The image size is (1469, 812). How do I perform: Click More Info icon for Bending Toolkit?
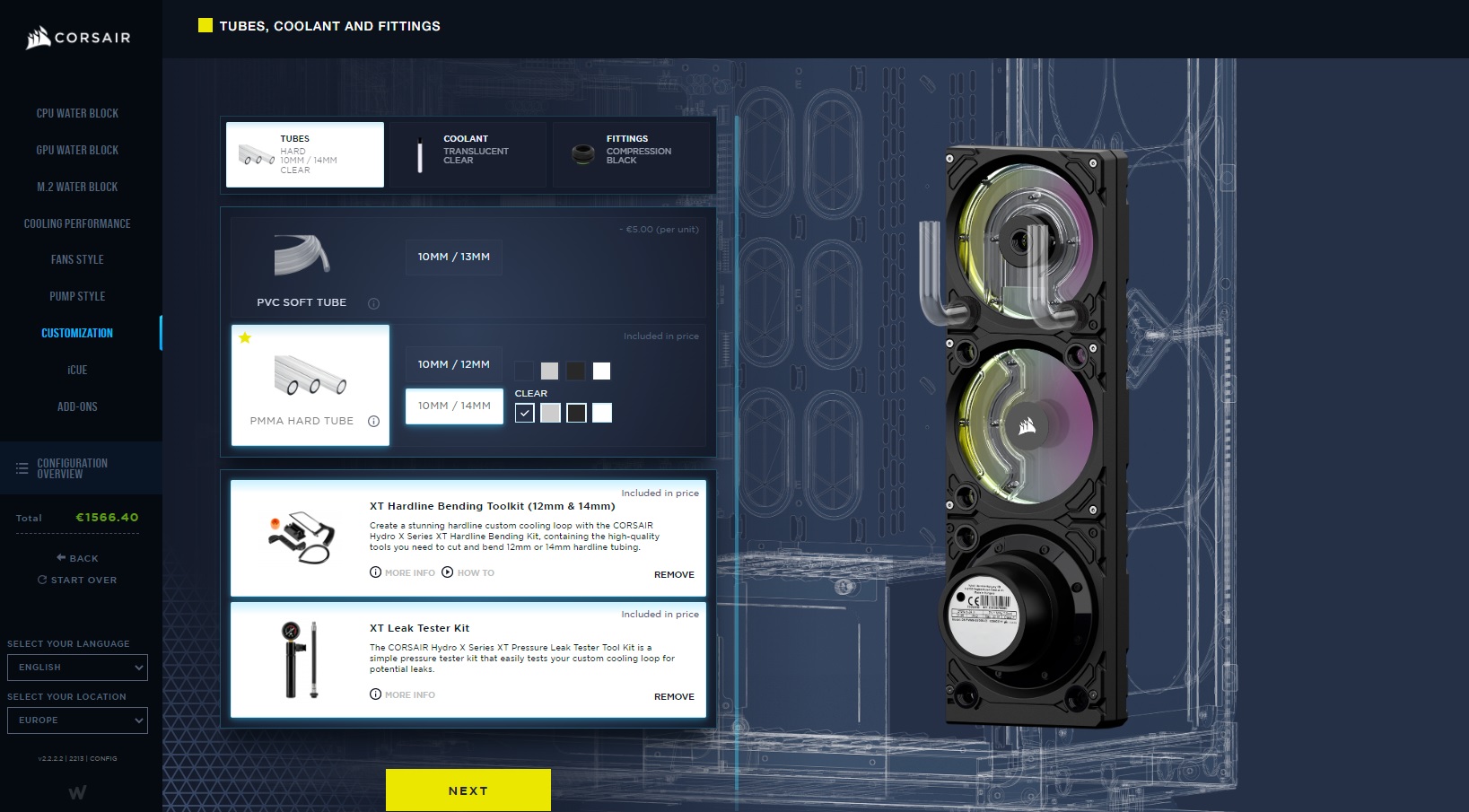point(375,572)
